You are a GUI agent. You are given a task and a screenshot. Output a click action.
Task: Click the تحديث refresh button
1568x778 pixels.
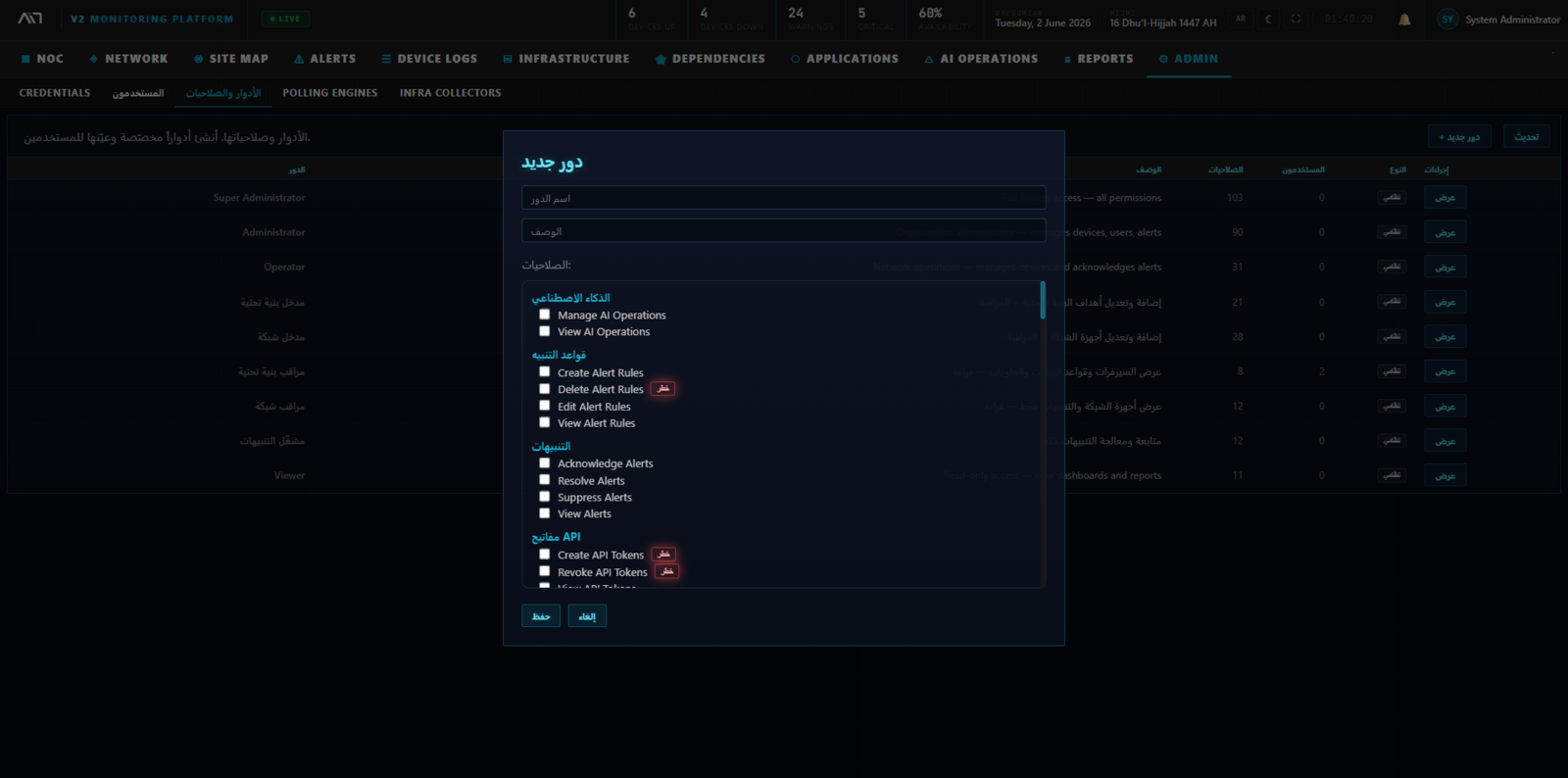(x=1527, y=136)
